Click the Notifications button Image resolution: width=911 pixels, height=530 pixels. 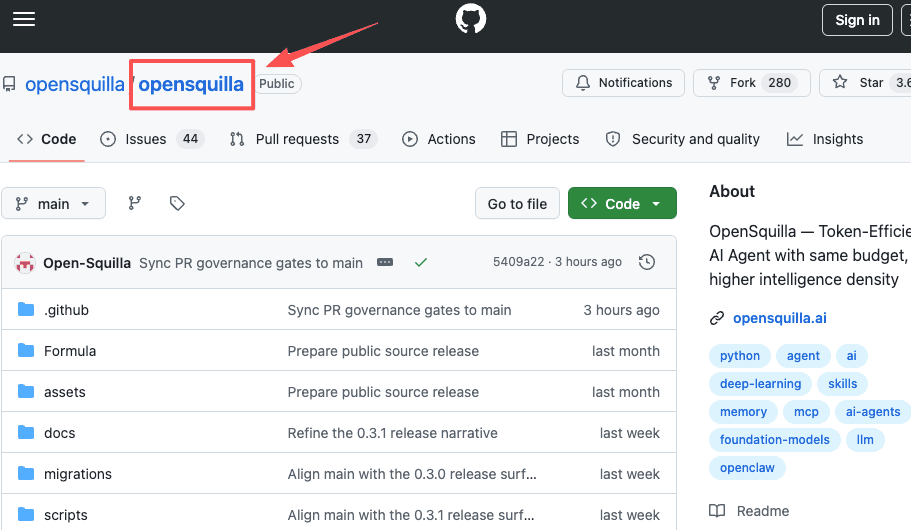(x=623, y=83)
